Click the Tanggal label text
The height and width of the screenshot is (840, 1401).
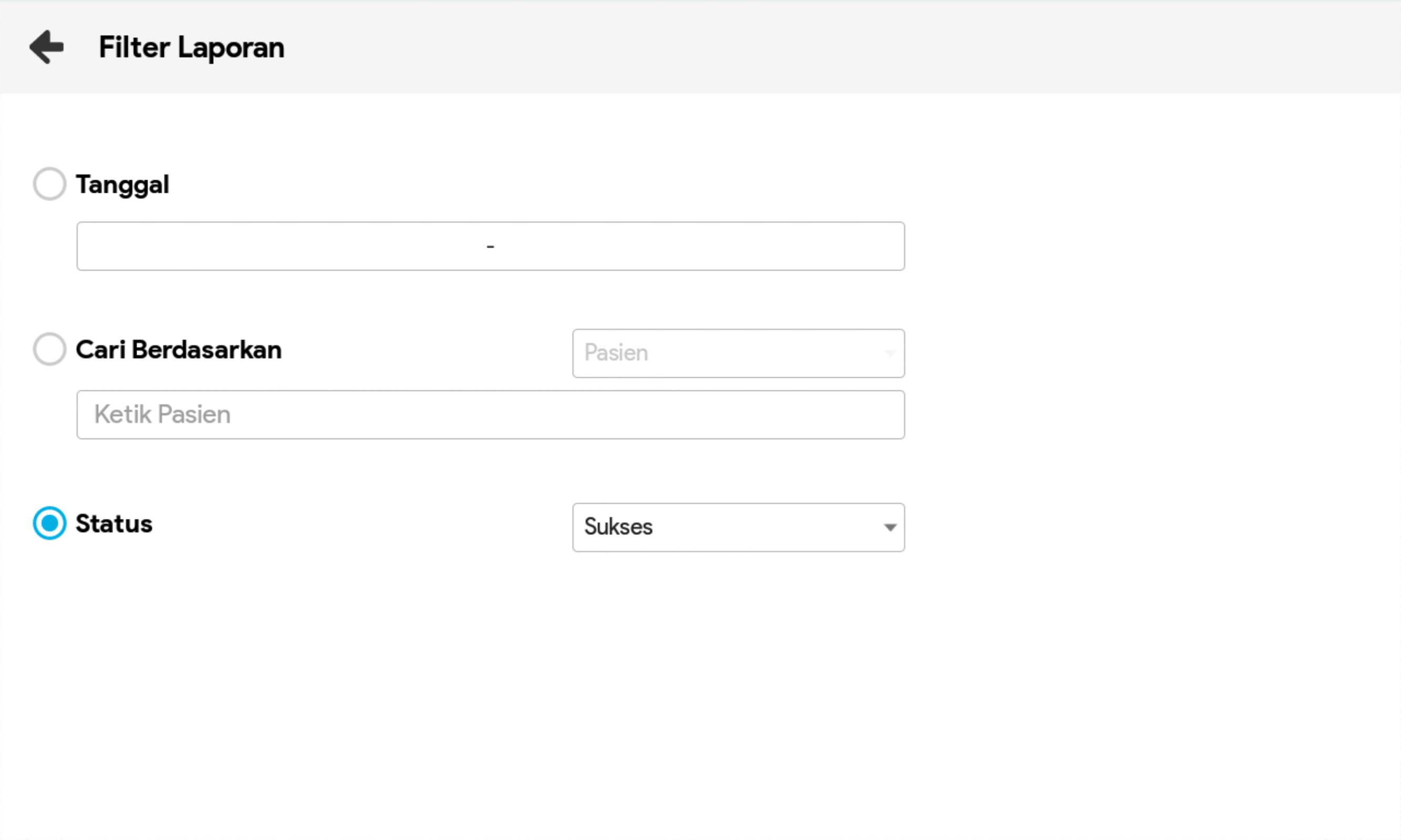[122, 184]
